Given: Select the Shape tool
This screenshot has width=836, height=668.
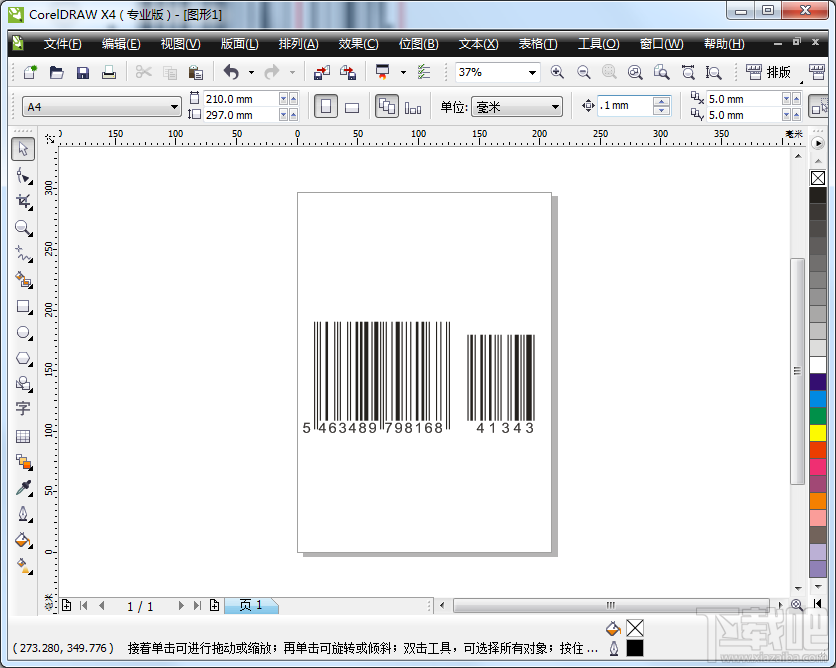Looking at the screenshot, I should pyautogui.click(x=23, y=175).
